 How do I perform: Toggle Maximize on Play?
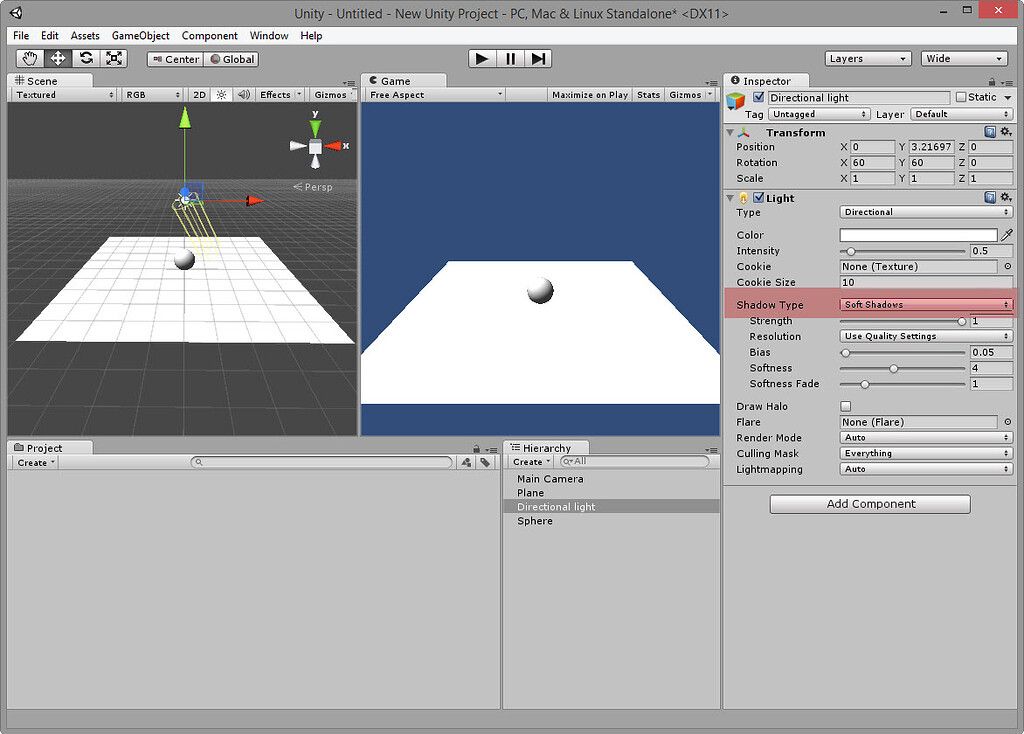coord(590,95)
